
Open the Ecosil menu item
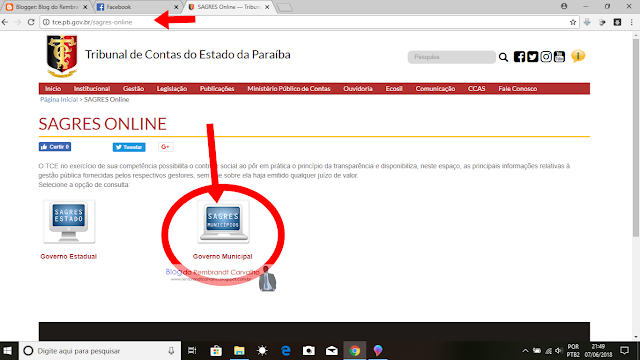(x=394, y=89)
